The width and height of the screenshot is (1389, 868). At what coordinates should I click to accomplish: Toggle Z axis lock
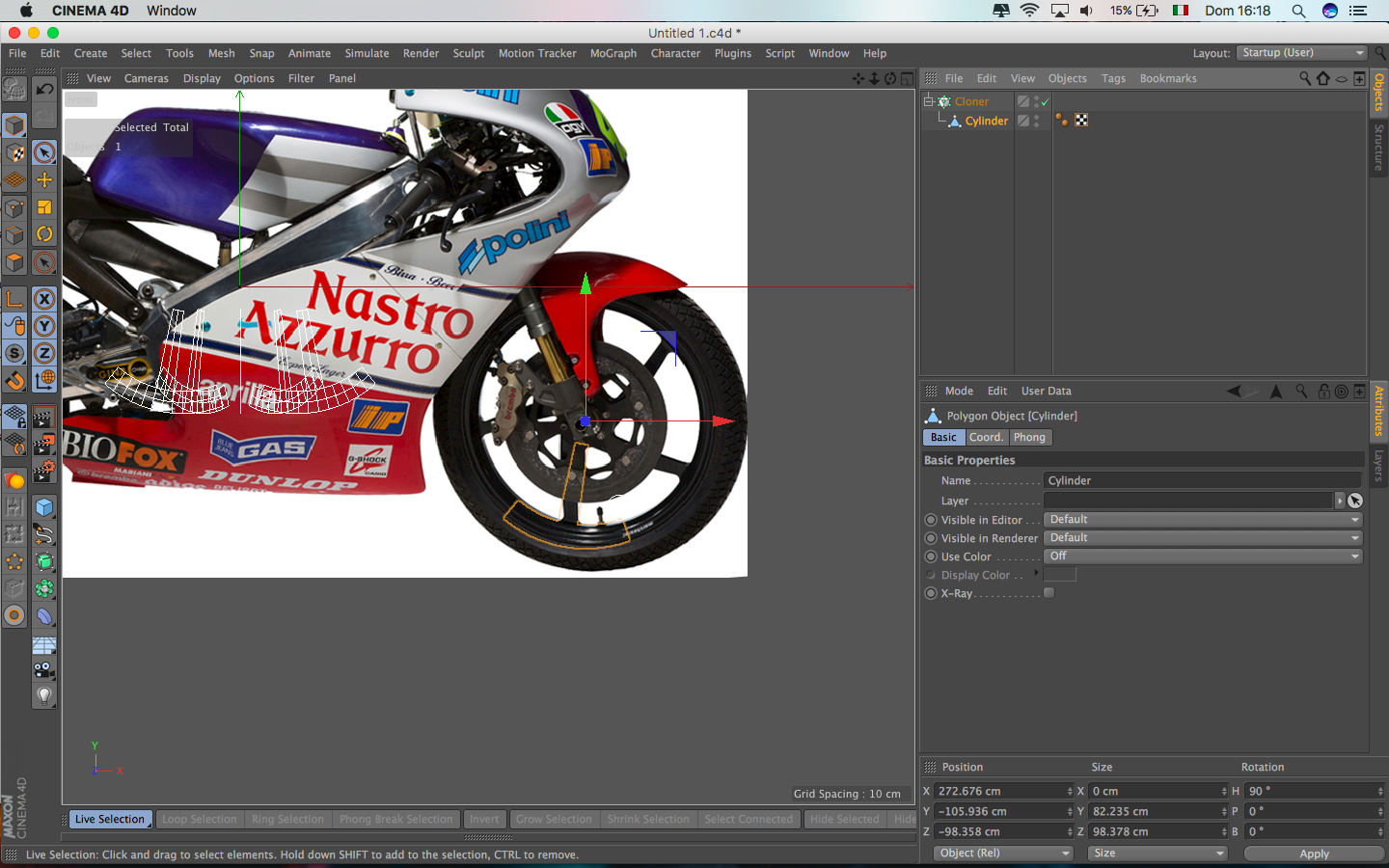point(44,353)
